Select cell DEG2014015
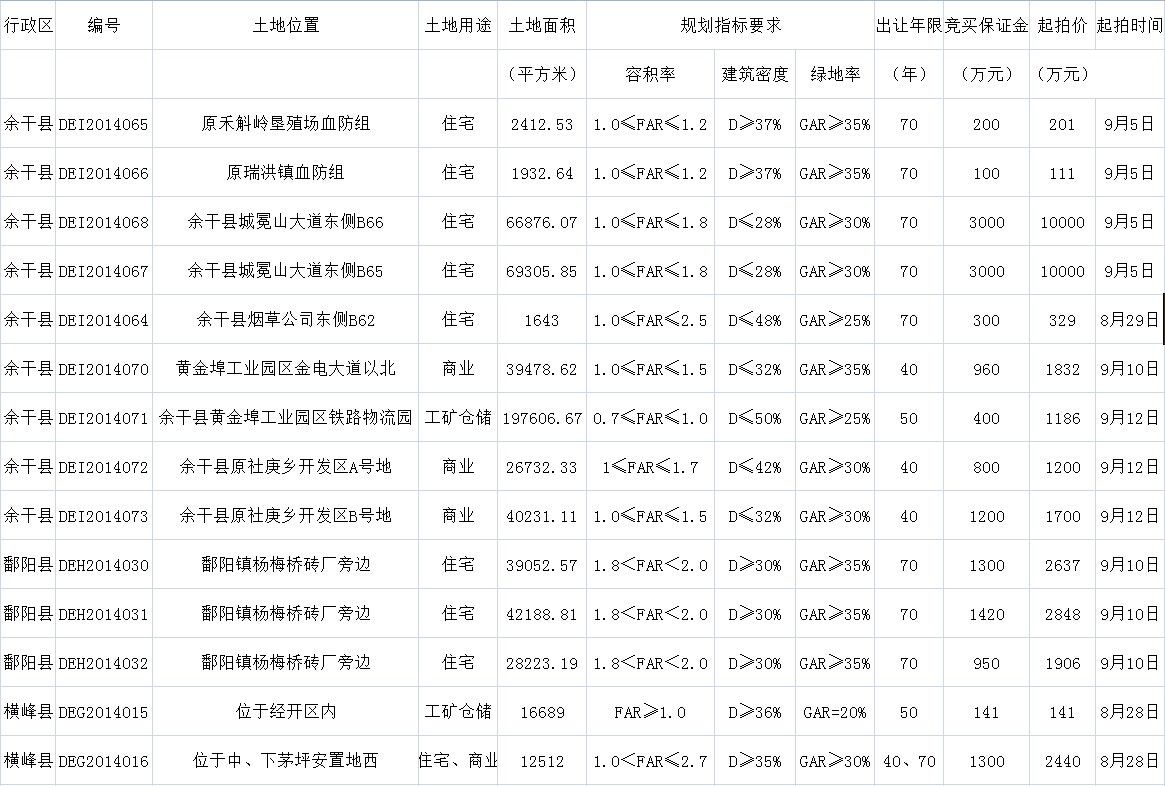Image resolution: width=1165 pixels, height=786 pixels. (104, 712)
